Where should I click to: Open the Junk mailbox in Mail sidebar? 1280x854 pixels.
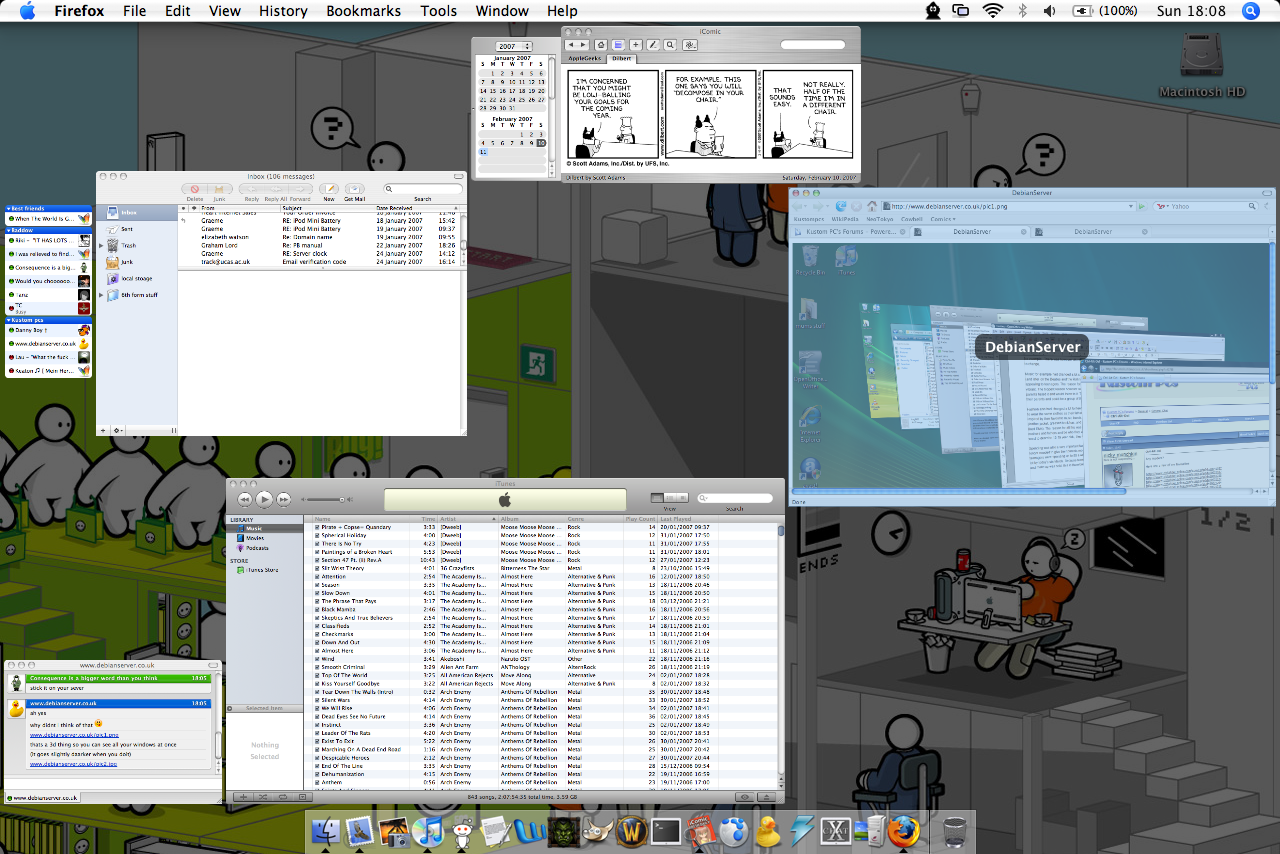(126, 262)
